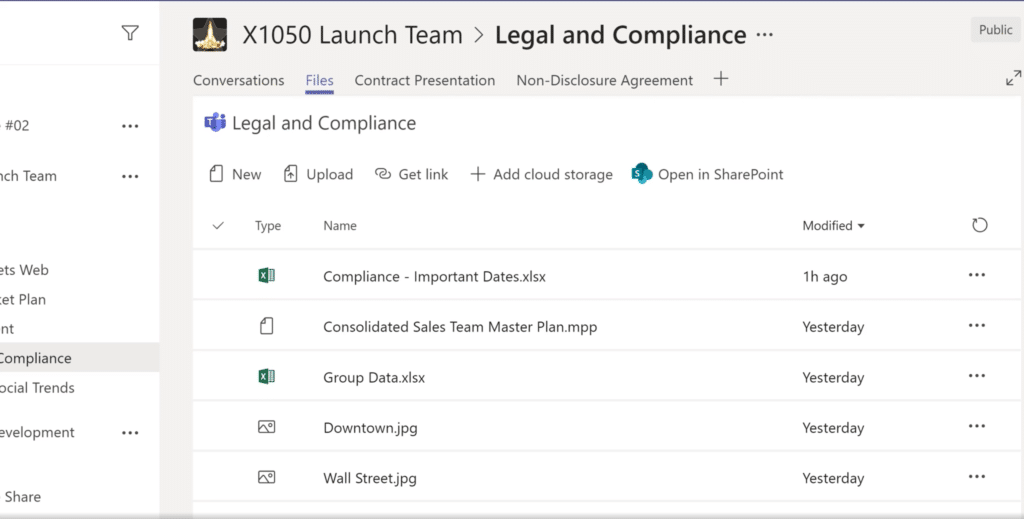The image size is (1024, 519).
Task: Open the Contract Presentation tab
Action: [424, 80]
